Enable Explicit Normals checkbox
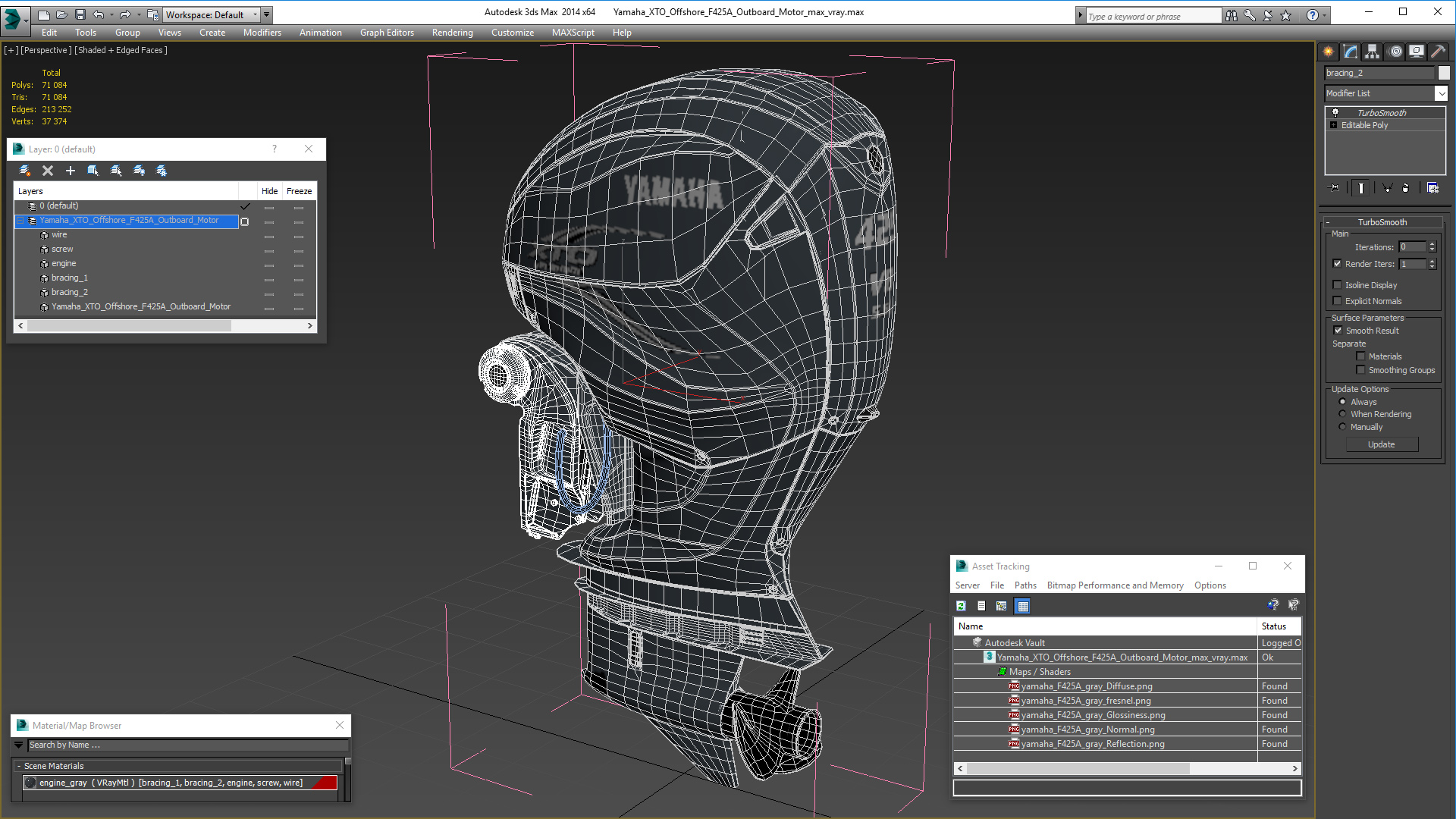Viewport: 1456px width, 819px height. (x=1337, y=301)
